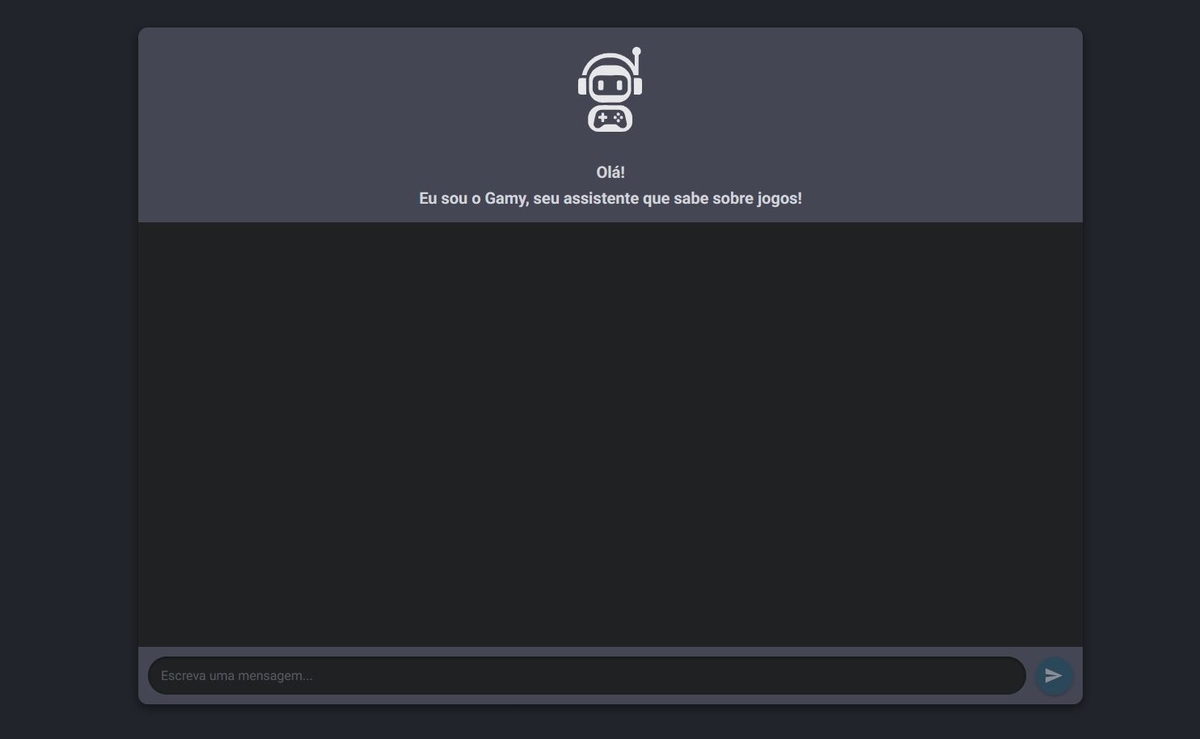Click the top-right corner of the chat header
This screenshot has height=739, width=1200.
1068,40
